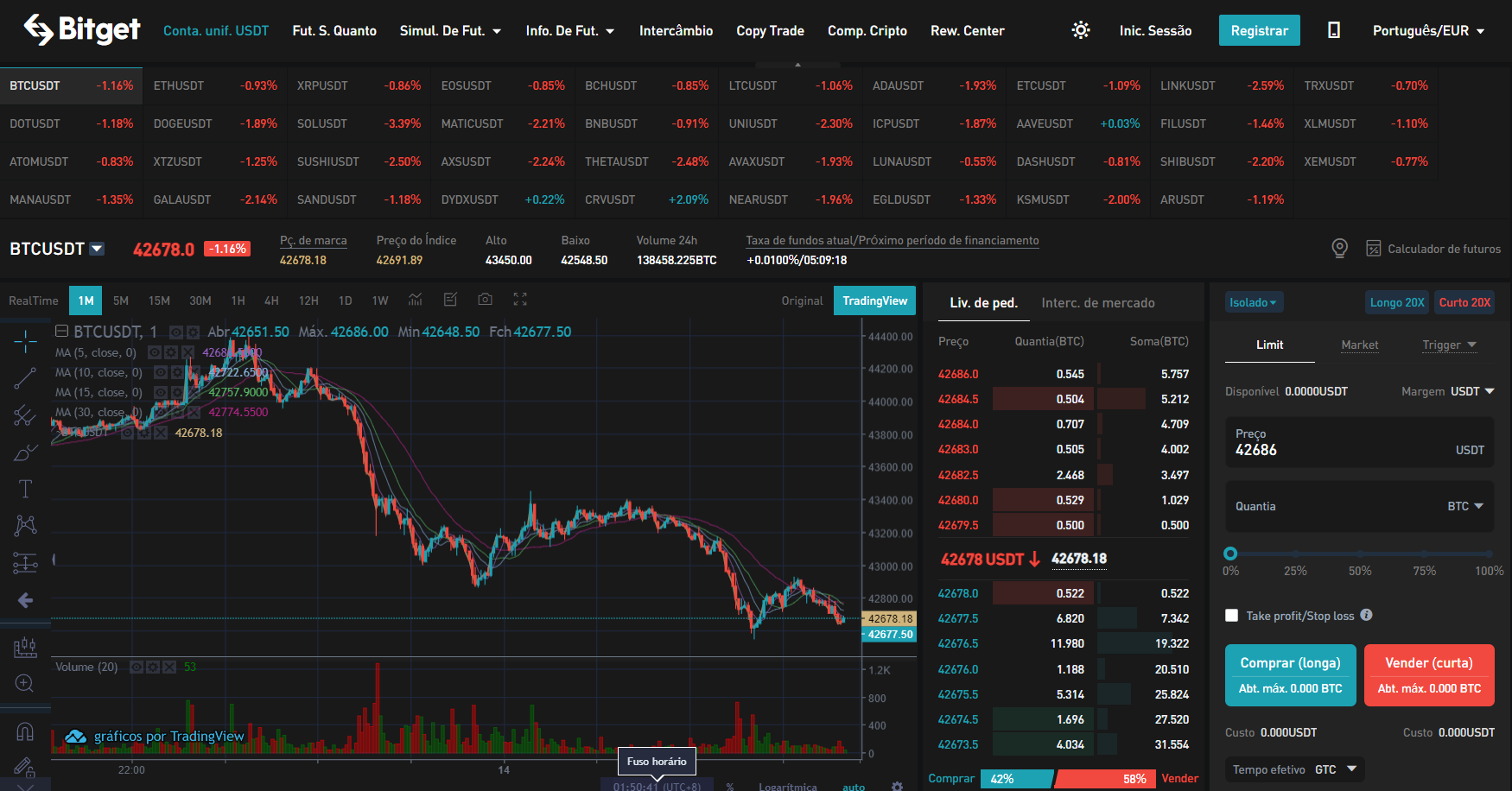Open the mobile app download icon
Image resolution: width=1512 pixels, height=791 pixels.
(1334, 30)
